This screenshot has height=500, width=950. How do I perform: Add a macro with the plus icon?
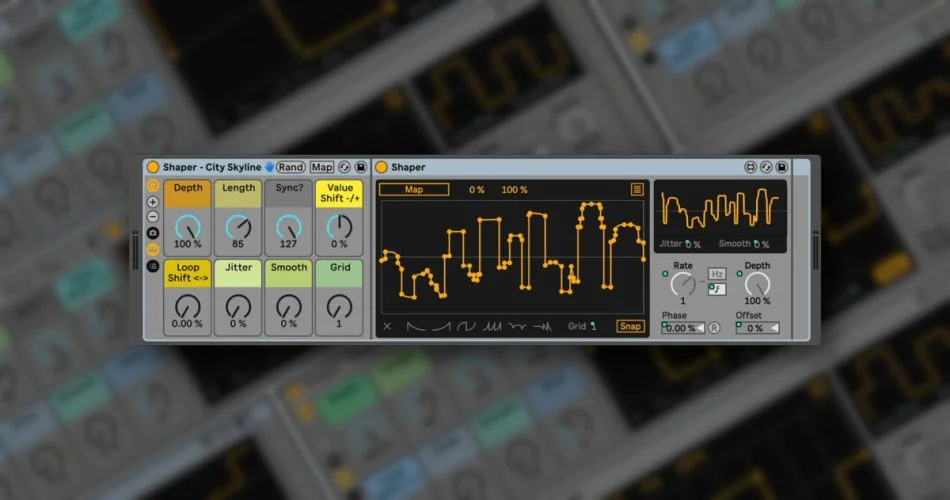coord(153,202)
